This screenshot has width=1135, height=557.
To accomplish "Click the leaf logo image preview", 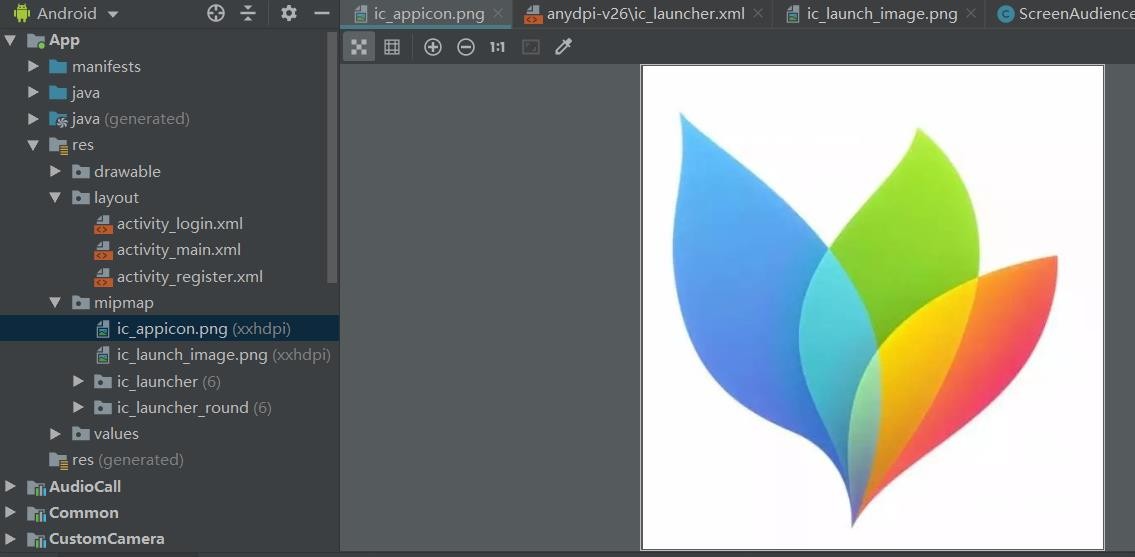I will (872, 308).
